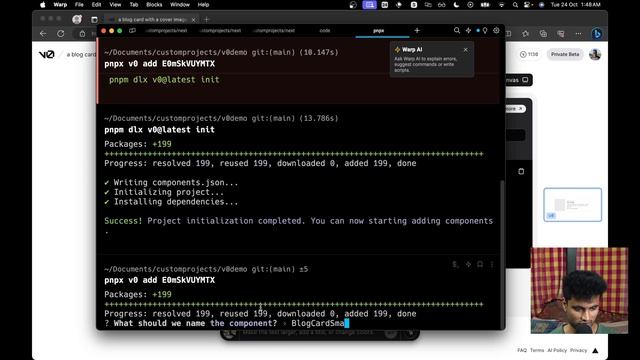Select the second customprojects/next tab in Warp
The height and width of the screenshot is (360, 640).
click(220, 31)
